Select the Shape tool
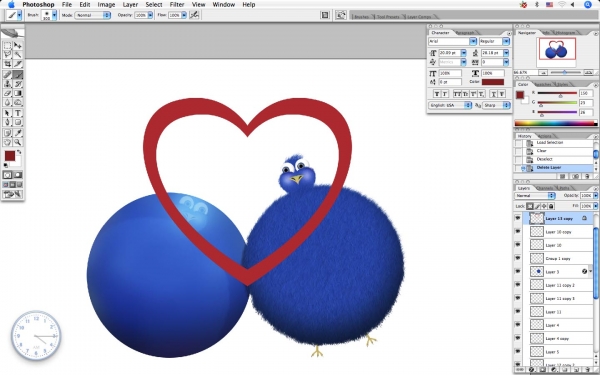 pos(18,122)
